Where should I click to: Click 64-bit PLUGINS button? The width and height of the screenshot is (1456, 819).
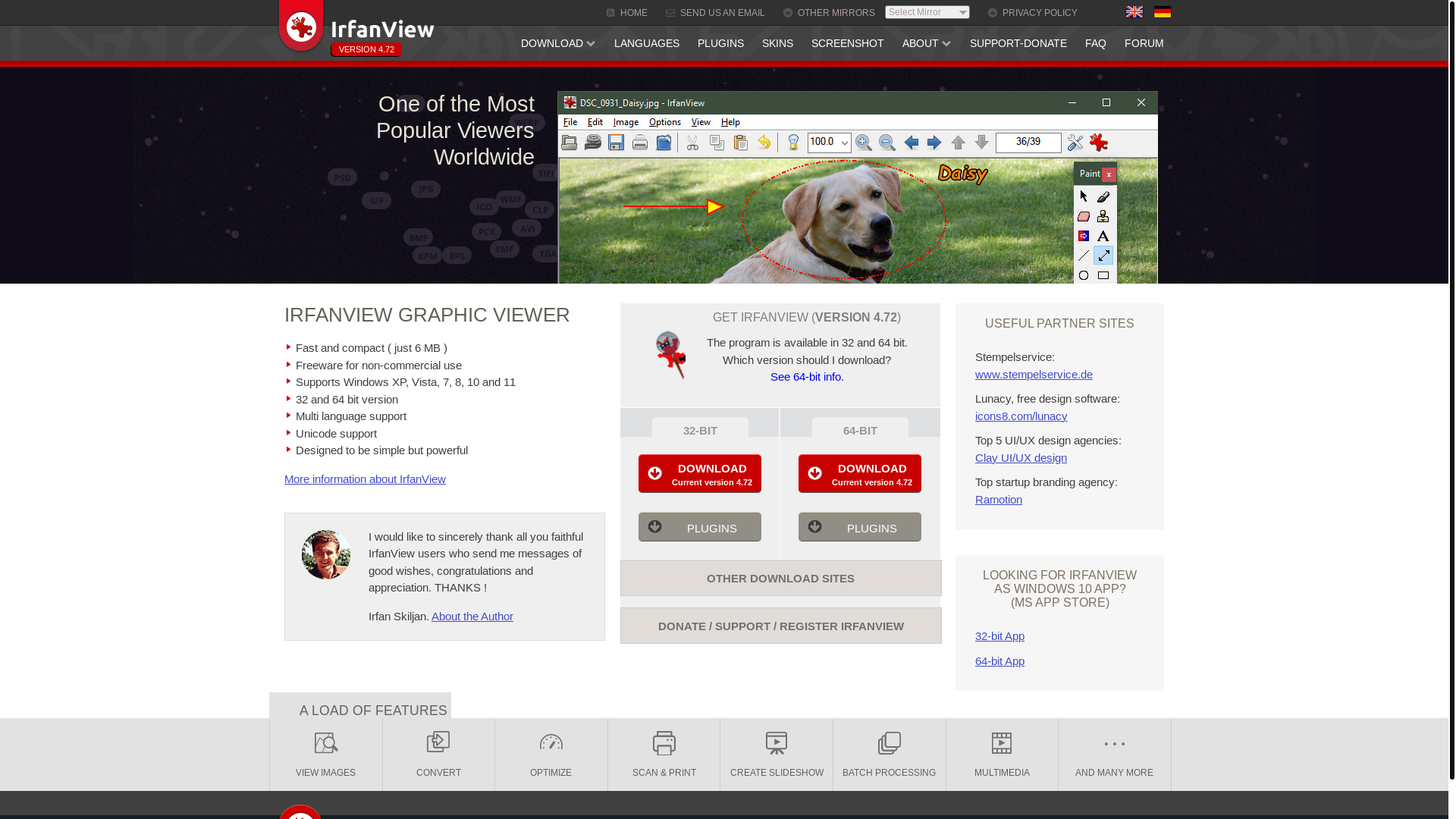click(860, 527)
